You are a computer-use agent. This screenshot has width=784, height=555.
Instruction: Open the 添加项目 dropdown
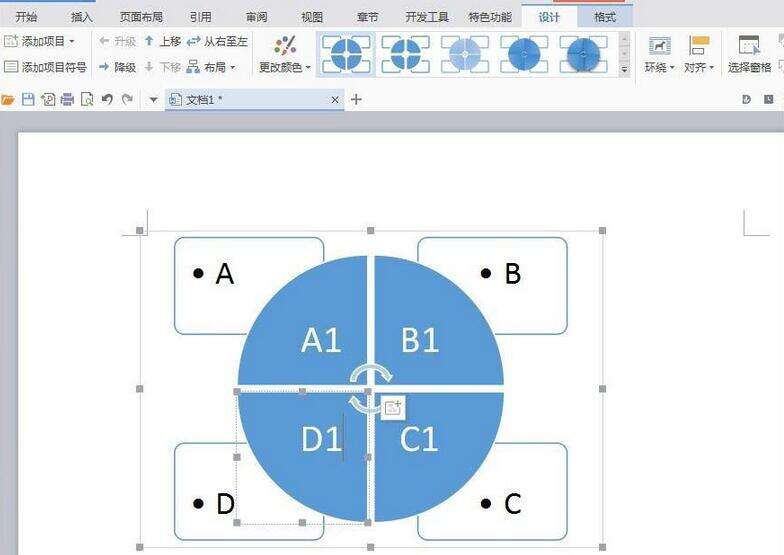tap(40, 41)
